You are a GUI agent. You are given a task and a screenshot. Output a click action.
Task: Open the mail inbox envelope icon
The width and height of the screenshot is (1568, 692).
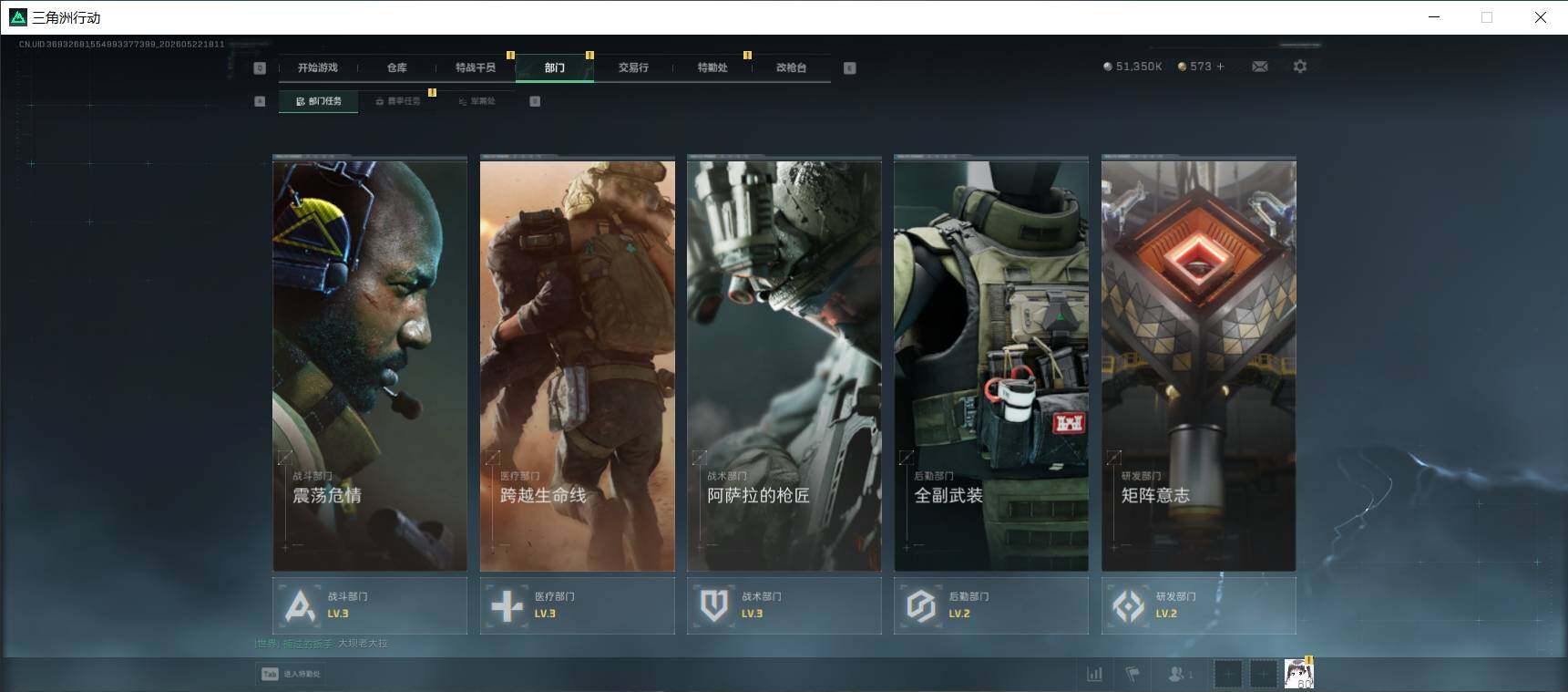click(x=1260, y=67)
